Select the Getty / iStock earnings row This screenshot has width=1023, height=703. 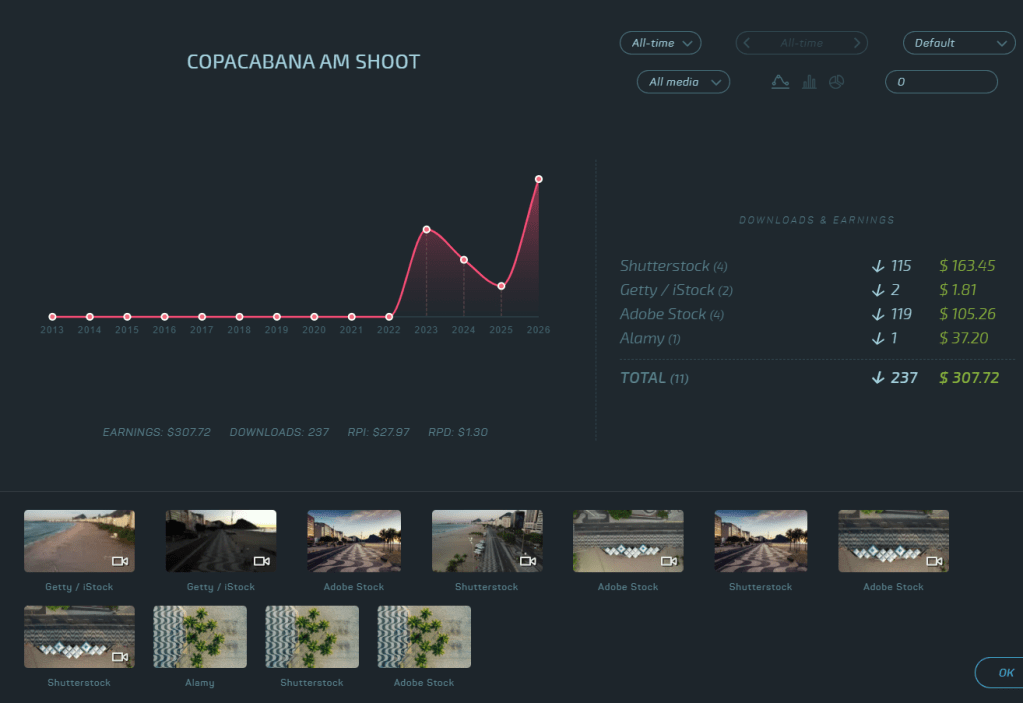[x=808, y=290]
